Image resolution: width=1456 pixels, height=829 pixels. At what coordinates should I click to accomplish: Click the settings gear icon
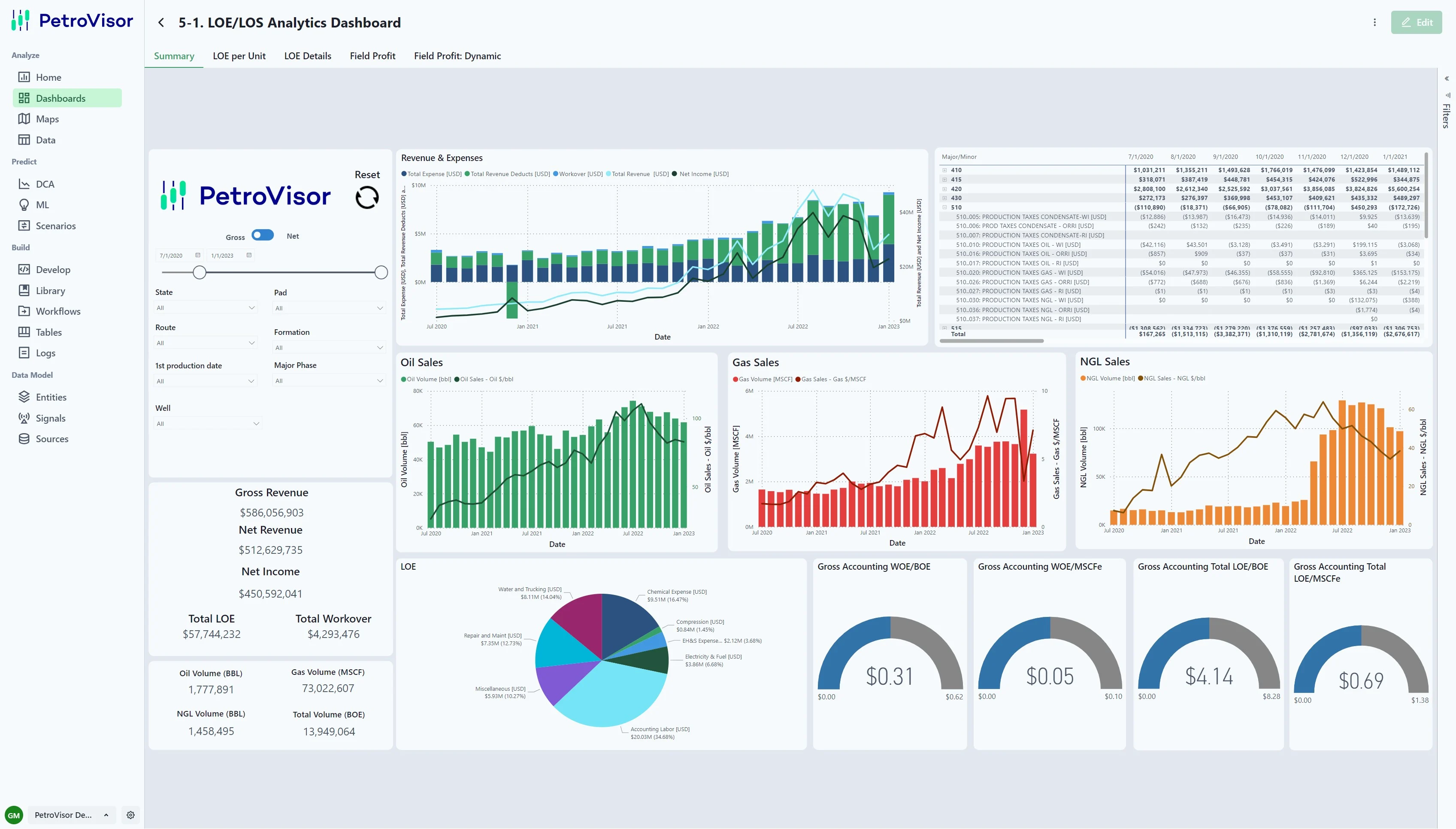click(x=130, y=815)
